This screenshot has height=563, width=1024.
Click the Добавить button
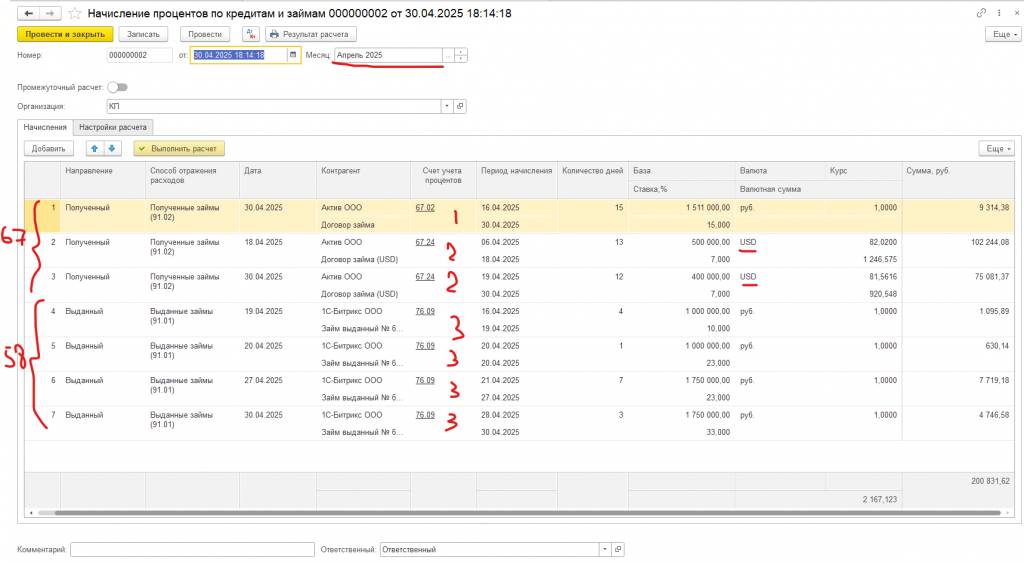coord(49,148)
